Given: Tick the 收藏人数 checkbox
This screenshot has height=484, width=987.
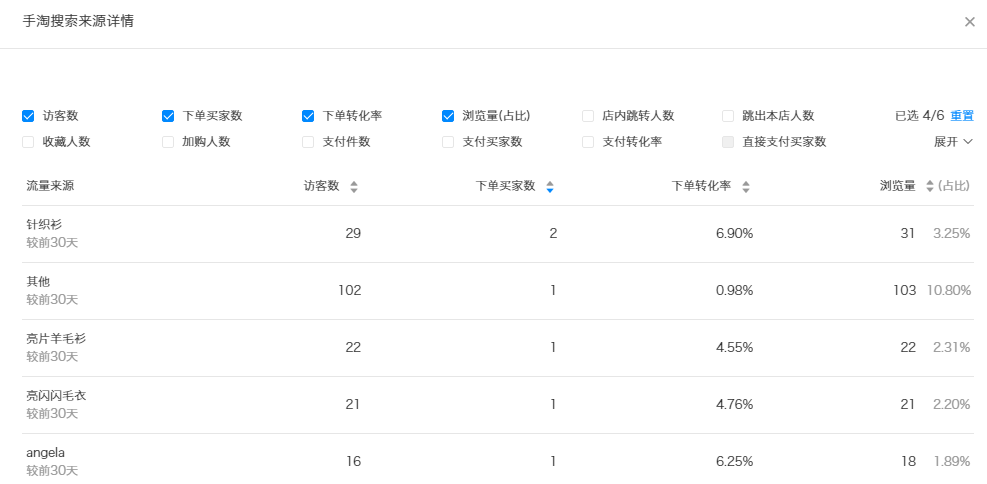Looking at the screenshot, I should pos(28,142).
